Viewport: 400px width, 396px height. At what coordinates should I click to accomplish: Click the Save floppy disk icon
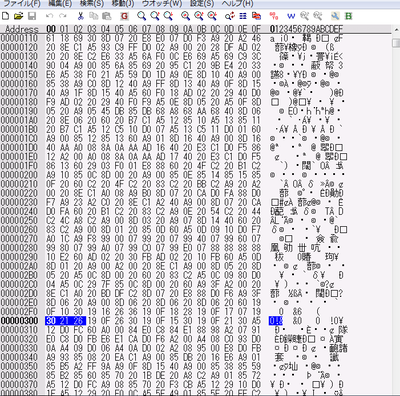[x=32, y=16]
